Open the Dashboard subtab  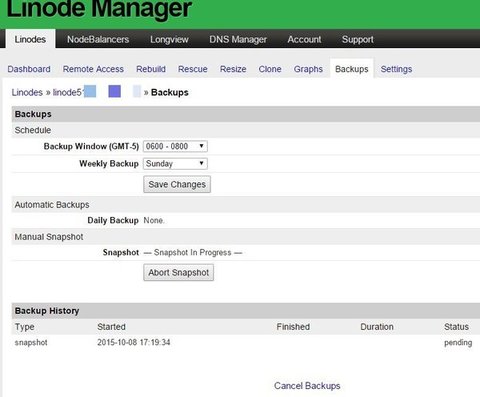pos(29,69)
